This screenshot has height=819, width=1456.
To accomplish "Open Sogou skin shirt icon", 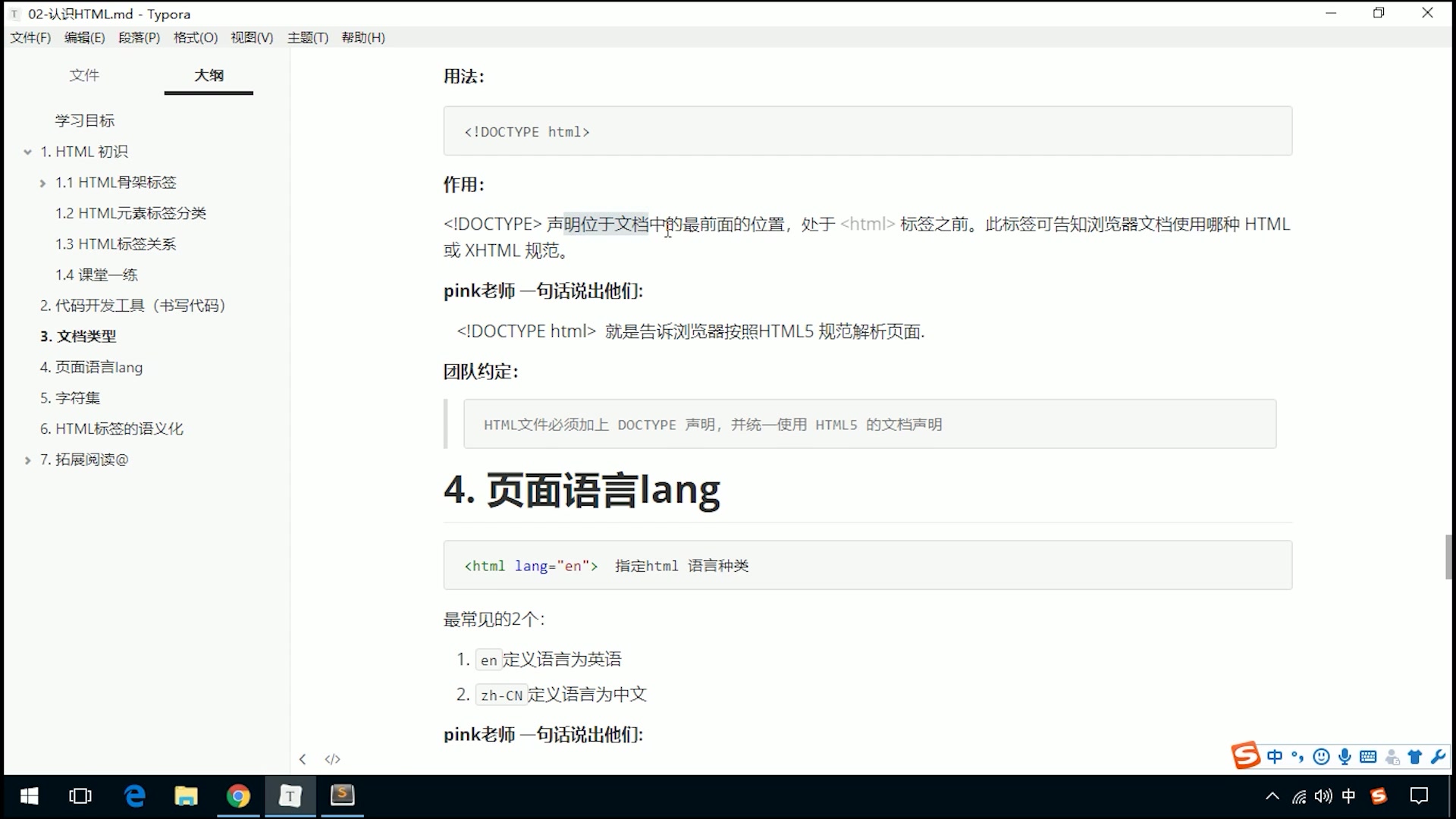I will [1415, 757].
